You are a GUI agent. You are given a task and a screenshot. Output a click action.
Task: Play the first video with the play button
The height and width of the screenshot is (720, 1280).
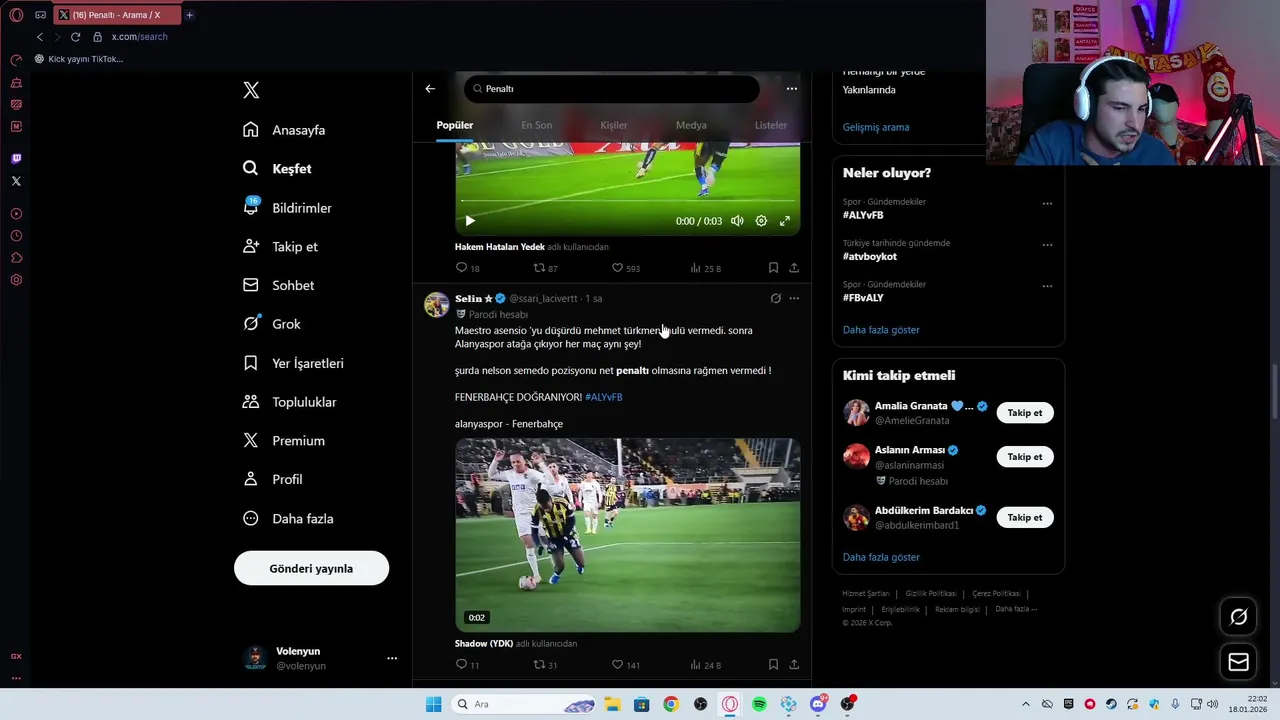pyautogui.click(x=470, y=221)
